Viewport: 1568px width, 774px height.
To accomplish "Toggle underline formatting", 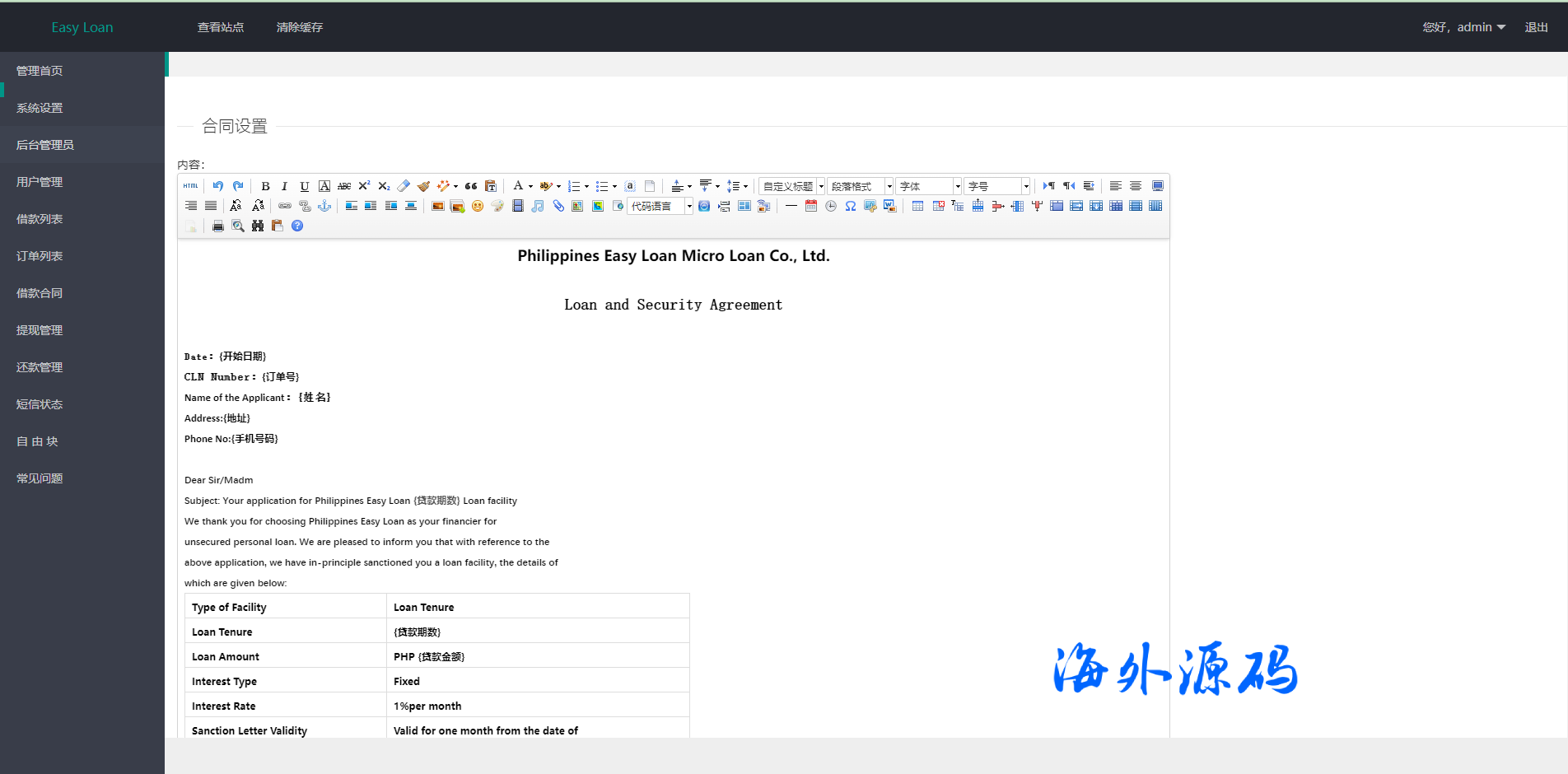I will 304,186.
